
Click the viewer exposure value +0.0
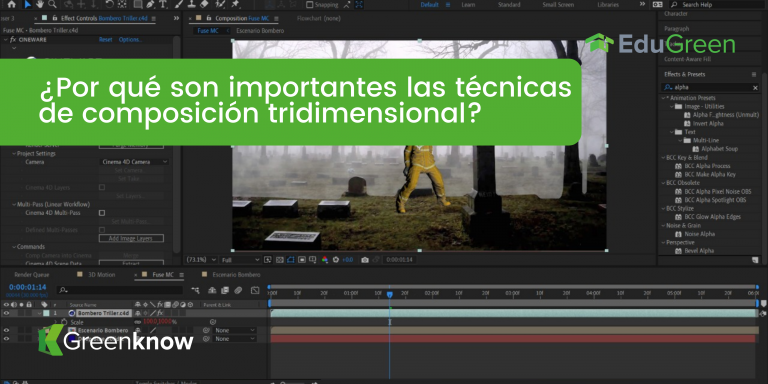click(x=347, y=260)
